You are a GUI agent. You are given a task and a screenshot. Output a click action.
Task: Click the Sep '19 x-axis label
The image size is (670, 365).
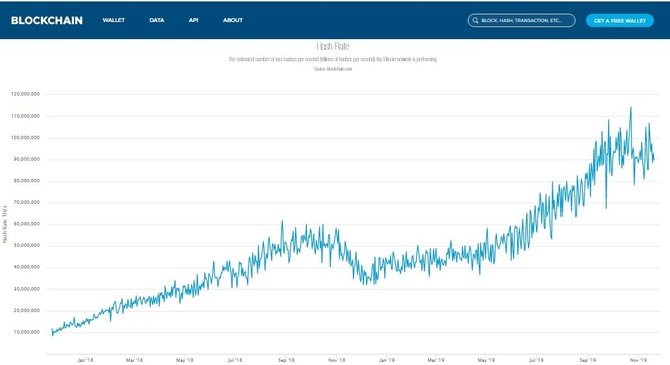(588, 360)
